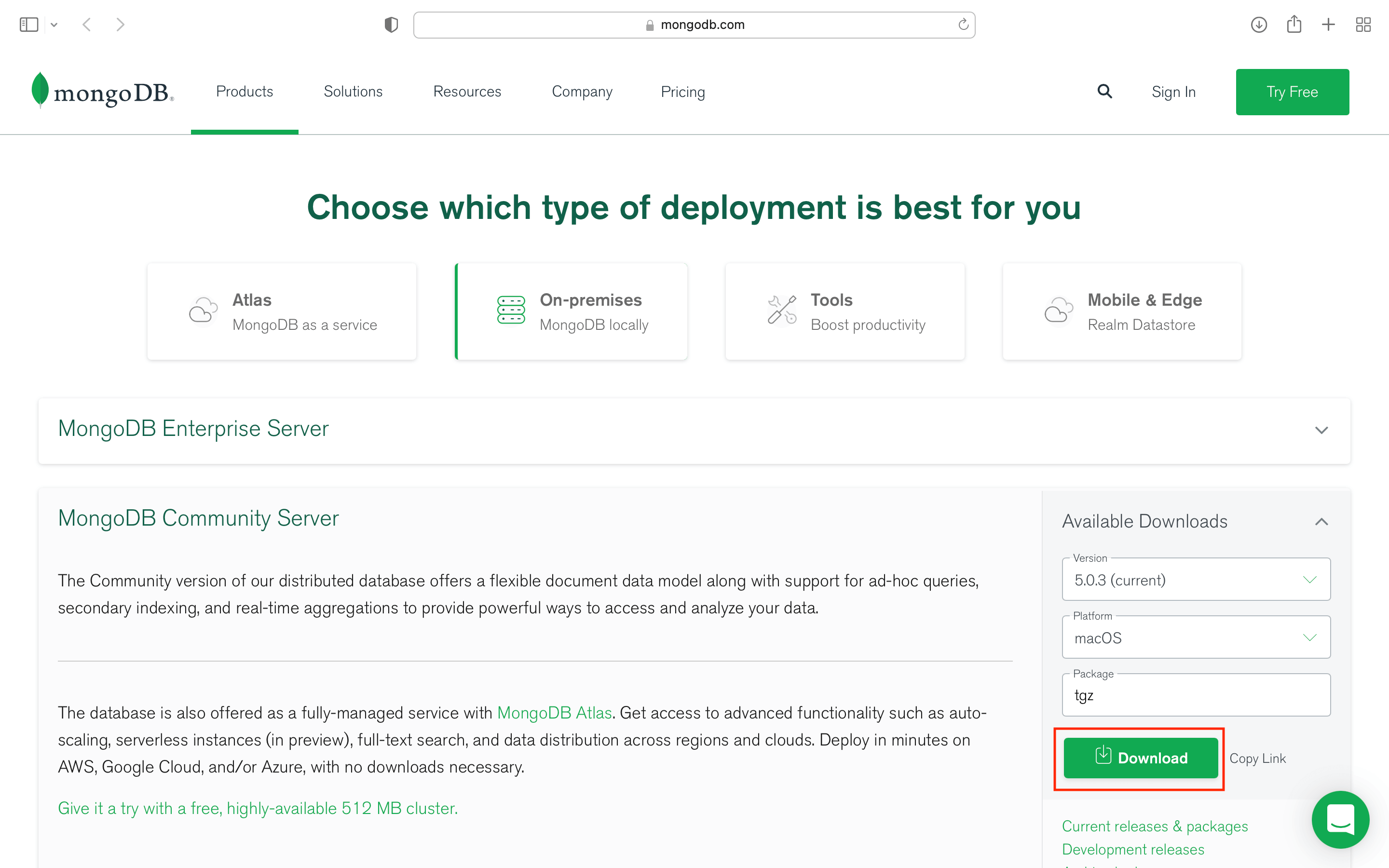
Task: Open new tab with plus icon
Action: pyautogui.click(x=1328, y=25)
